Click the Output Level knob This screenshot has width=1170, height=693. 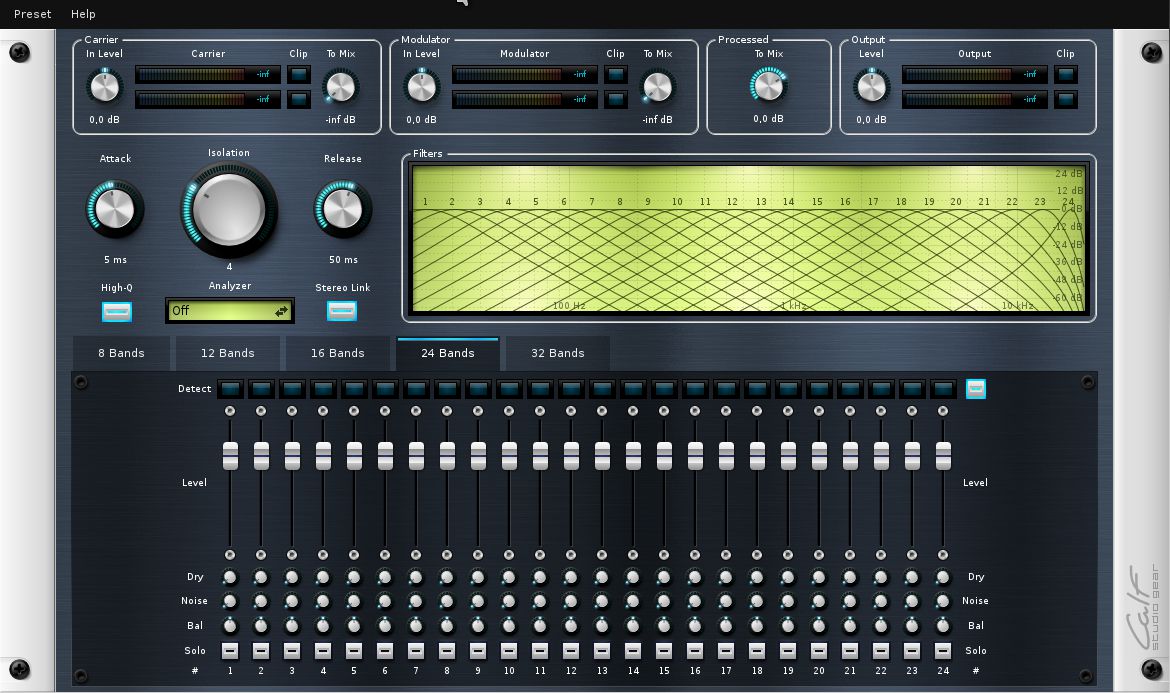871,87
